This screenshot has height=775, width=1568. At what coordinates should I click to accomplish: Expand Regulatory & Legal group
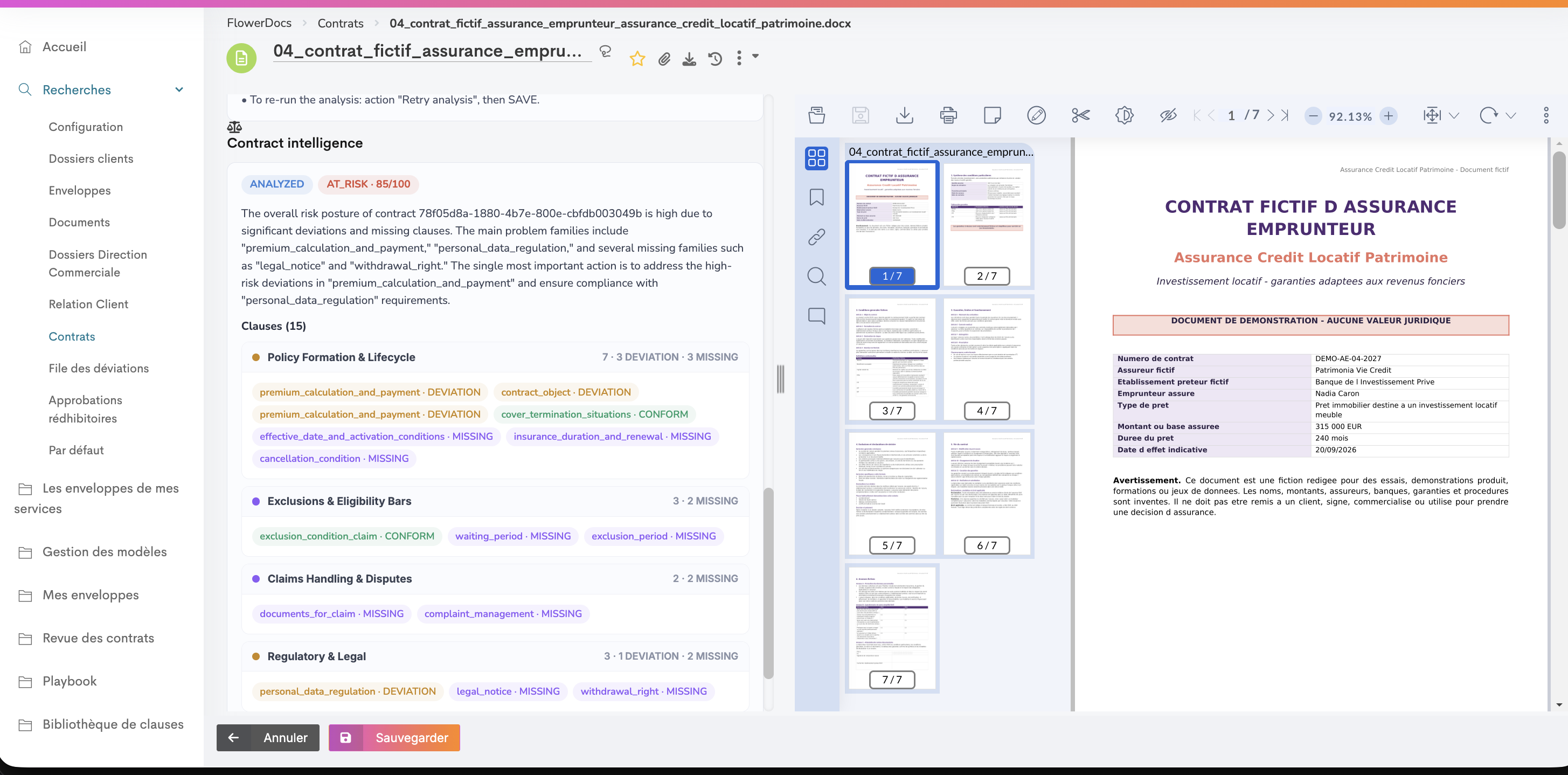(x=495, y=656)
